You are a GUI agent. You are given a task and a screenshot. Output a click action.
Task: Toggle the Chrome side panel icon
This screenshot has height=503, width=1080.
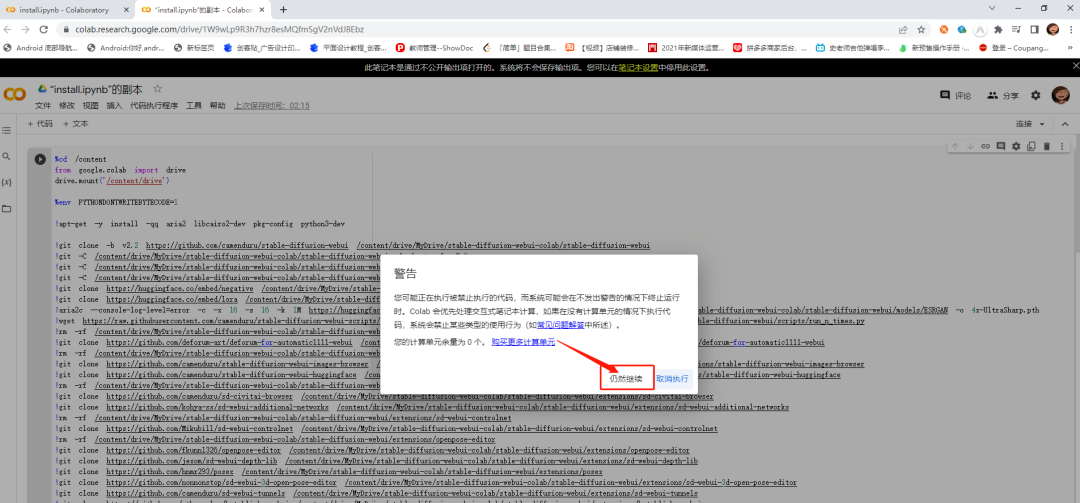(1034, 30)
